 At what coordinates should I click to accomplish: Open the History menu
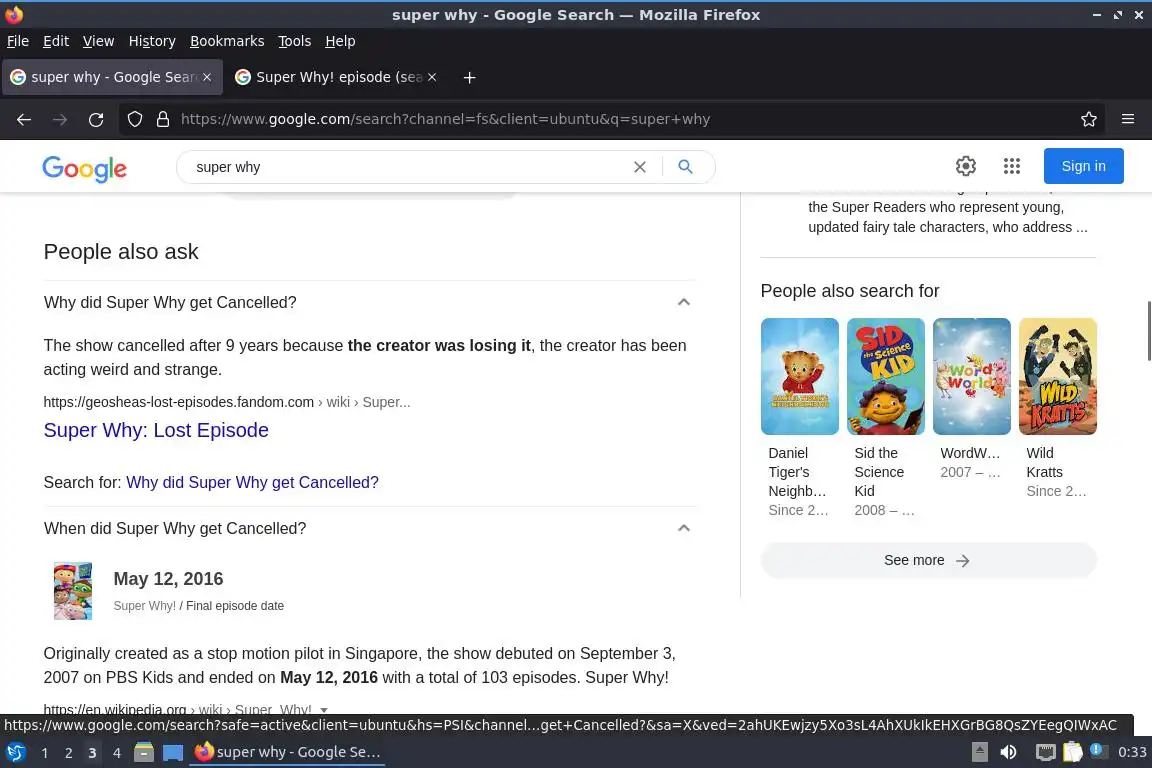152,41
